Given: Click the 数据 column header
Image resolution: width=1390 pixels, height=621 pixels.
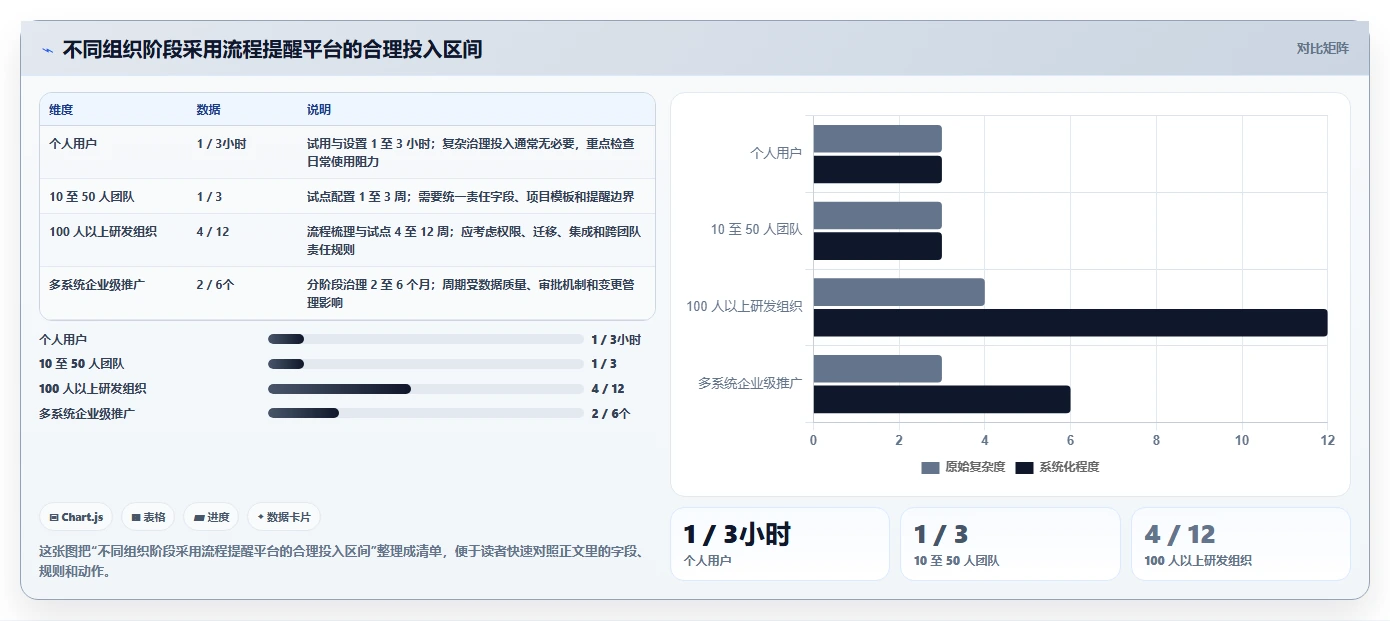Looking at the screenshot, I should 209,110.
